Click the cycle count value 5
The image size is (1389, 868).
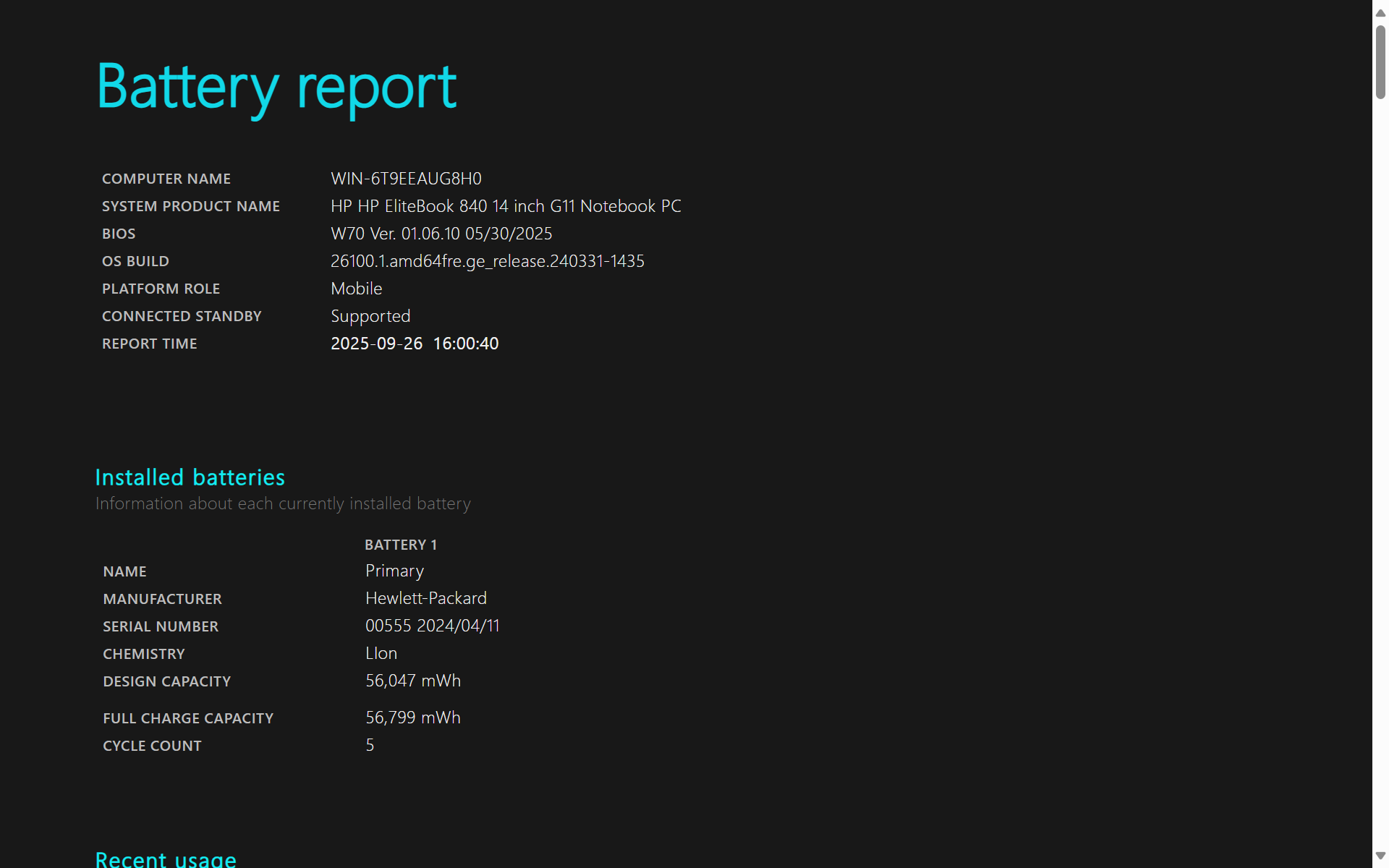coord(370,745)
